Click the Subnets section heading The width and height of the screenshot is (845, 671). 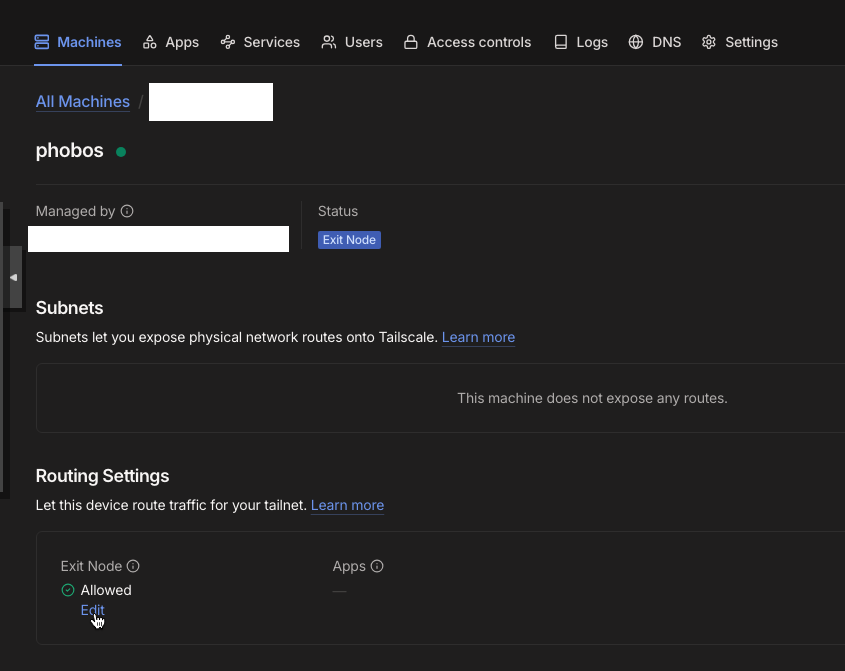[x=70, y=308]
